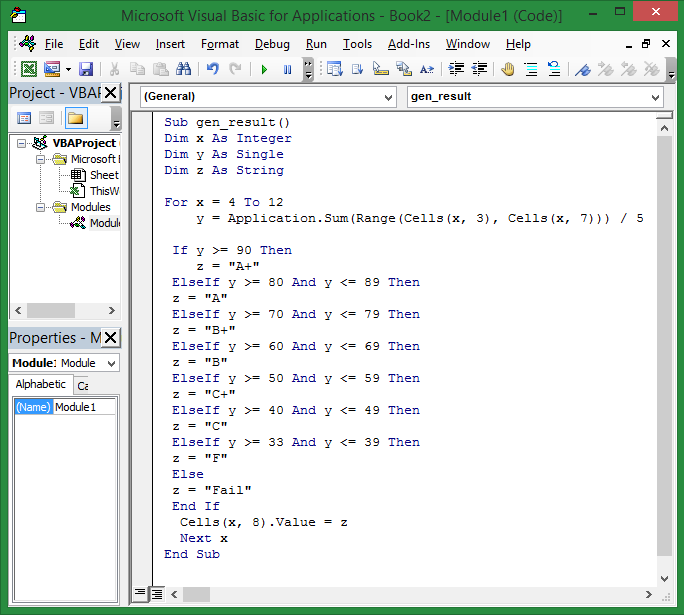This screenshot has height=615, width=684.
Task: Toggle breakpoint with the hand icon
Action: pyautogui.click(x=508, y=69)
